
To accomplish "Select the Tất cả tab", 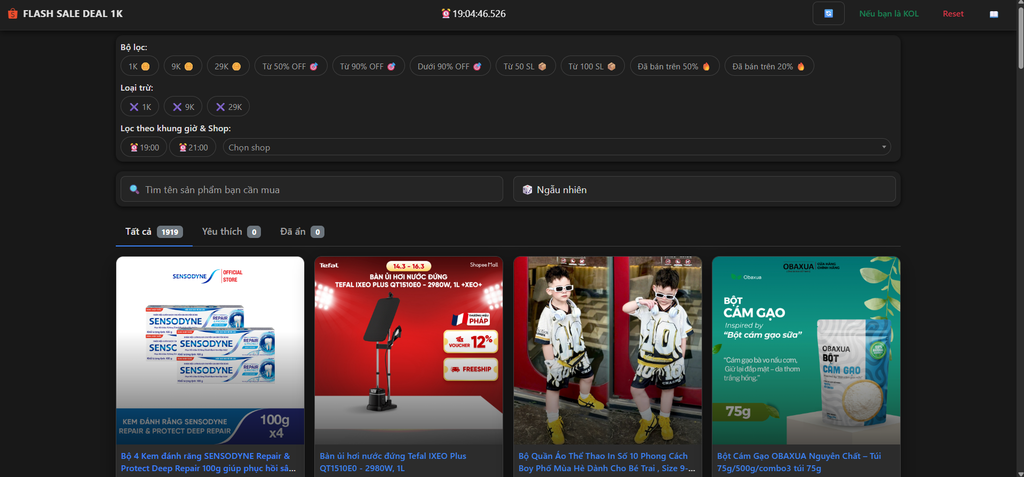I will (154, 232).
